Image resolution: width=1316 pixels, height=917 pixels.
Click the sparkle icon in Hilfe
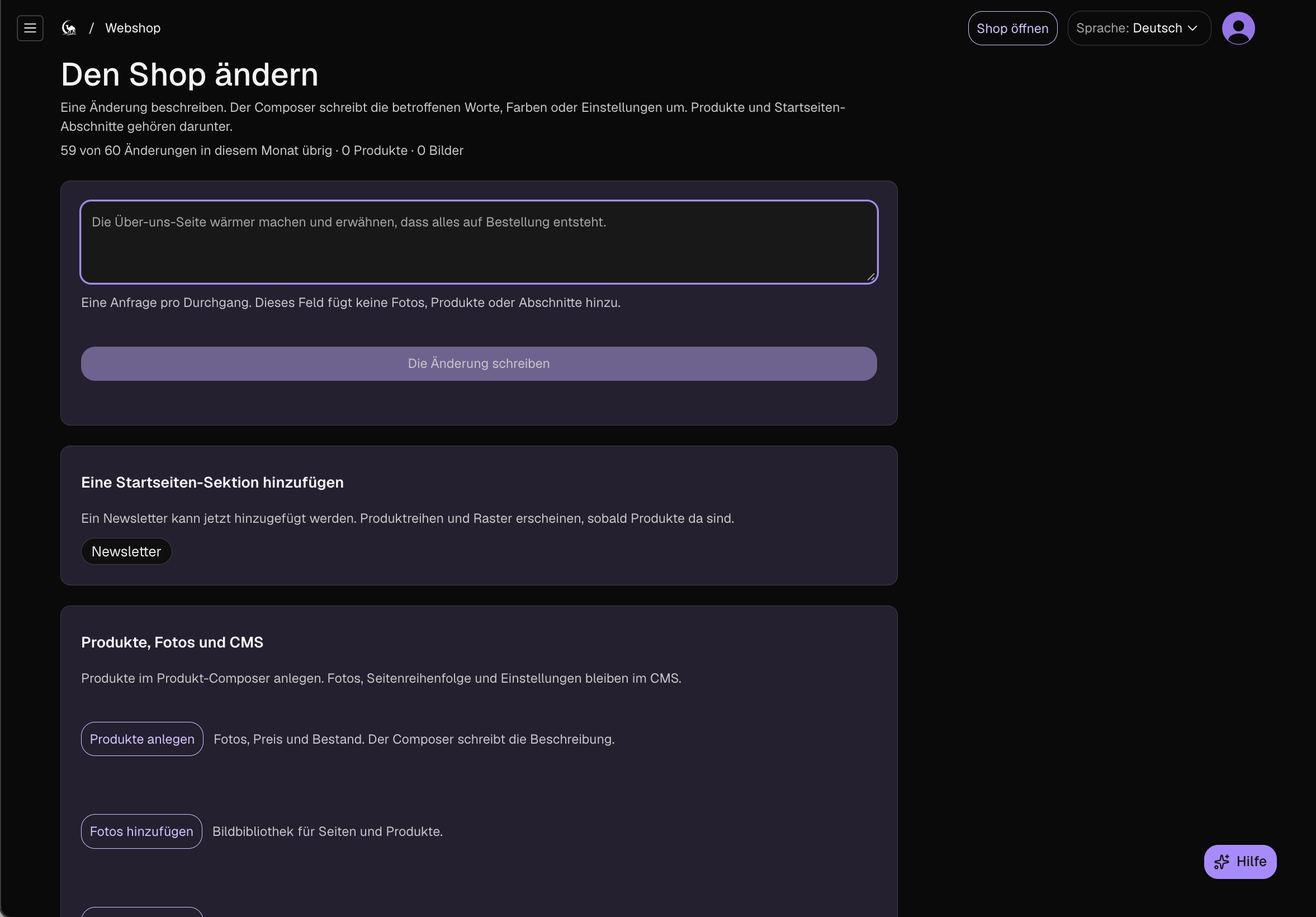point(1222,862)
